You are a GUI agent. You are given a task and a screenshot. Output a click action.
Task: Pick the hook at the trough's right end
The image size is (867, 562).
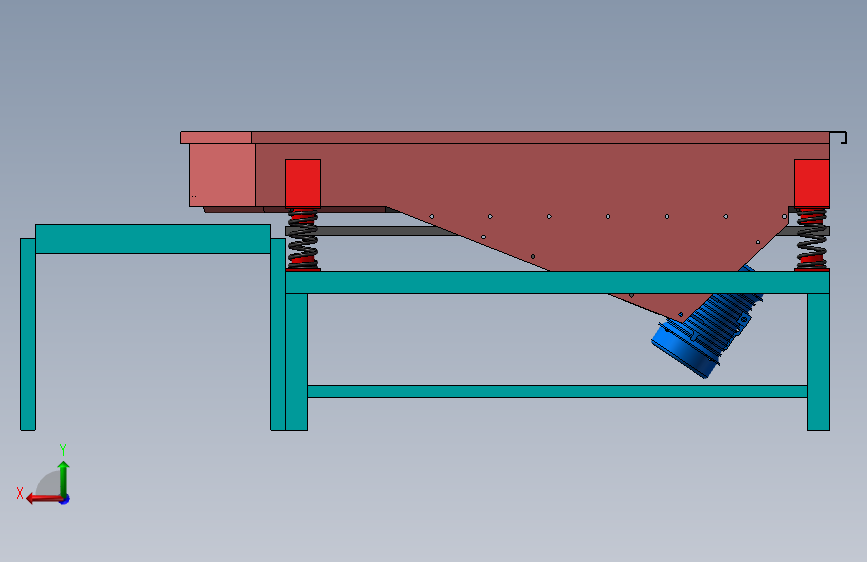click(x=839, y=138)
